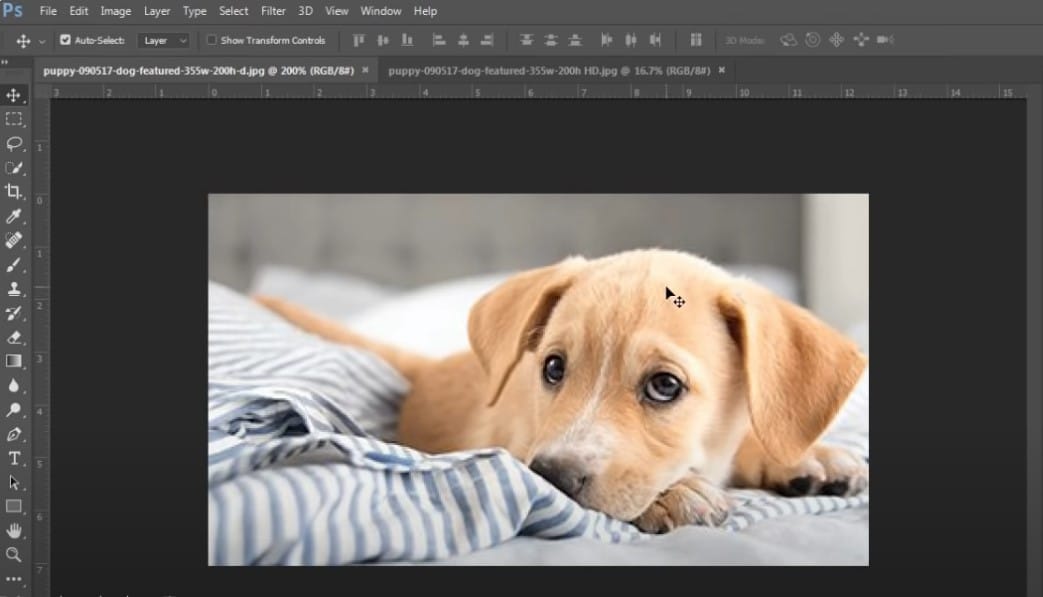Screen dimensions: 1043x597
Task: Click Distribute Vertical Centers icon
Action: coord(550,41)
